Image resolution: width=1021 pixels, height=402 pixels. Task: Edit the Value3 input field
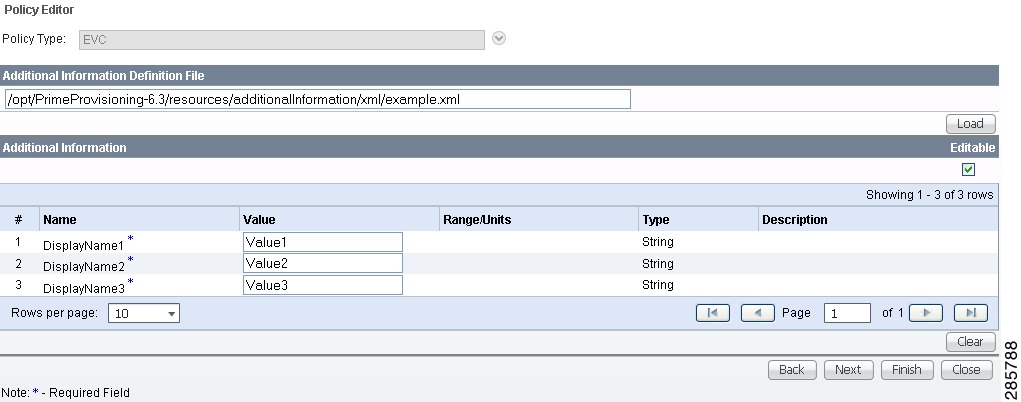pyautogui.click(x=322, y=285)
